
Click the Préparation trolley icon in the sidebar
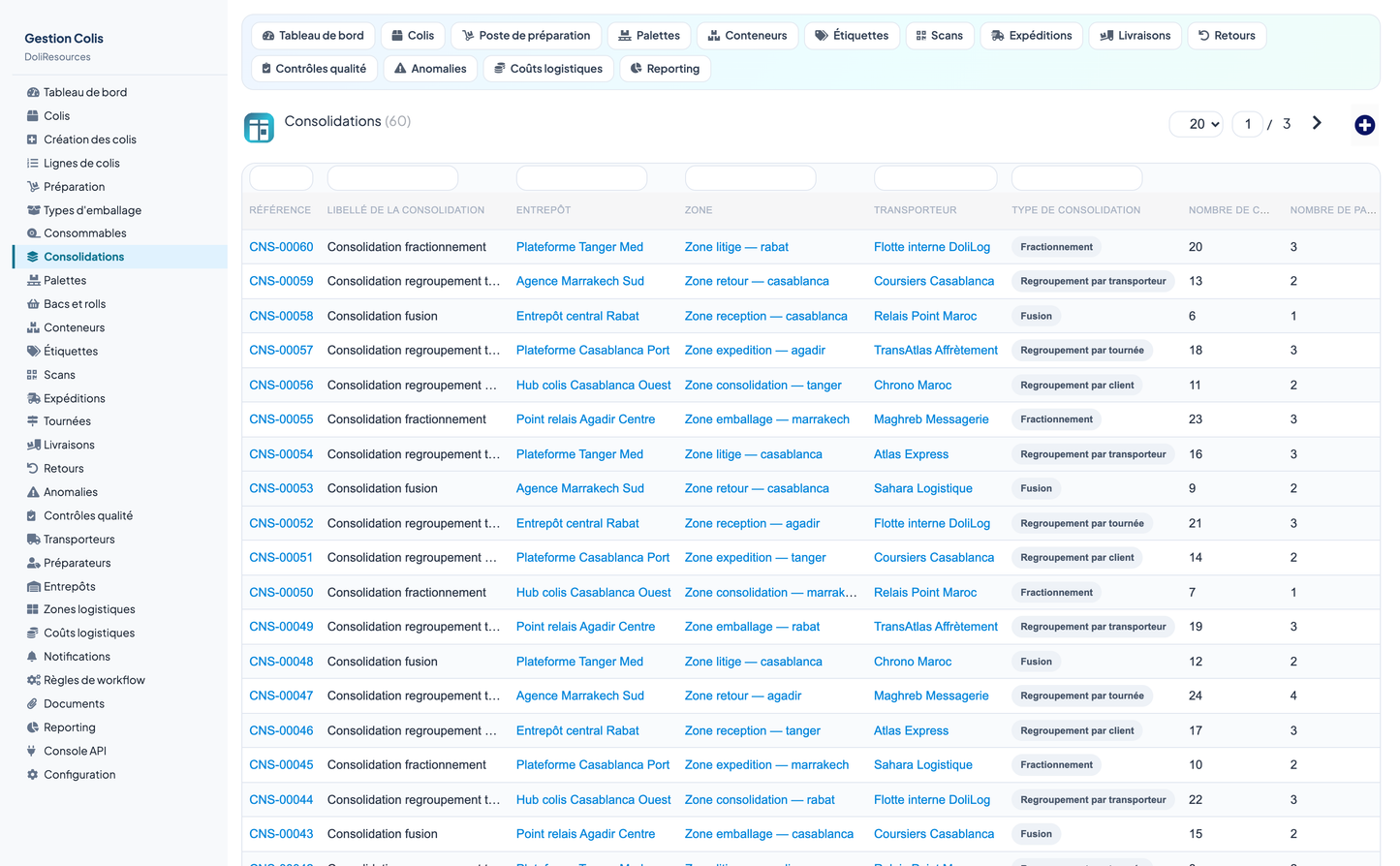point(33,187)
